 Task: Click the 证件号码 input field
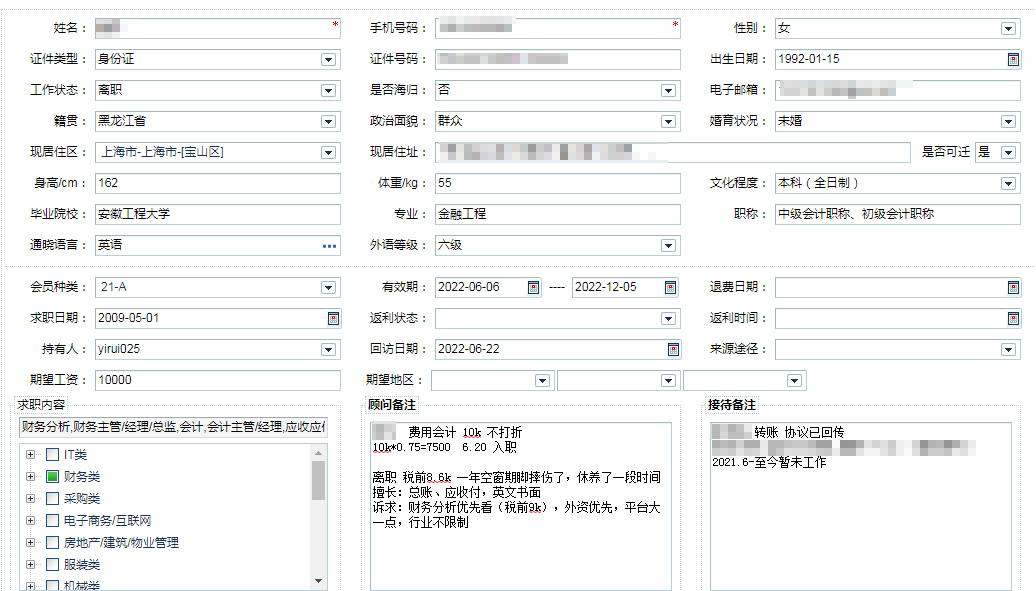point(558,59)
